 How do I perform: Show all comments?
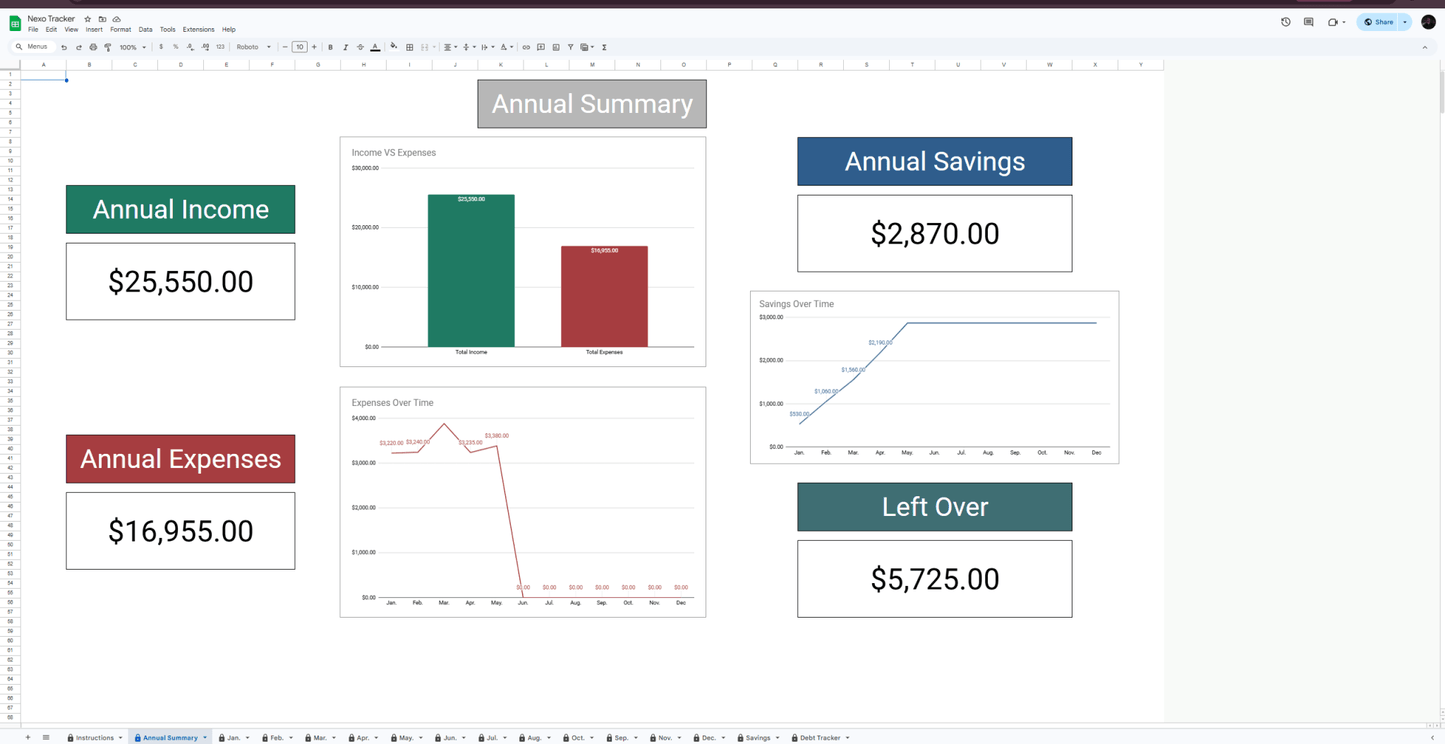1308,22
